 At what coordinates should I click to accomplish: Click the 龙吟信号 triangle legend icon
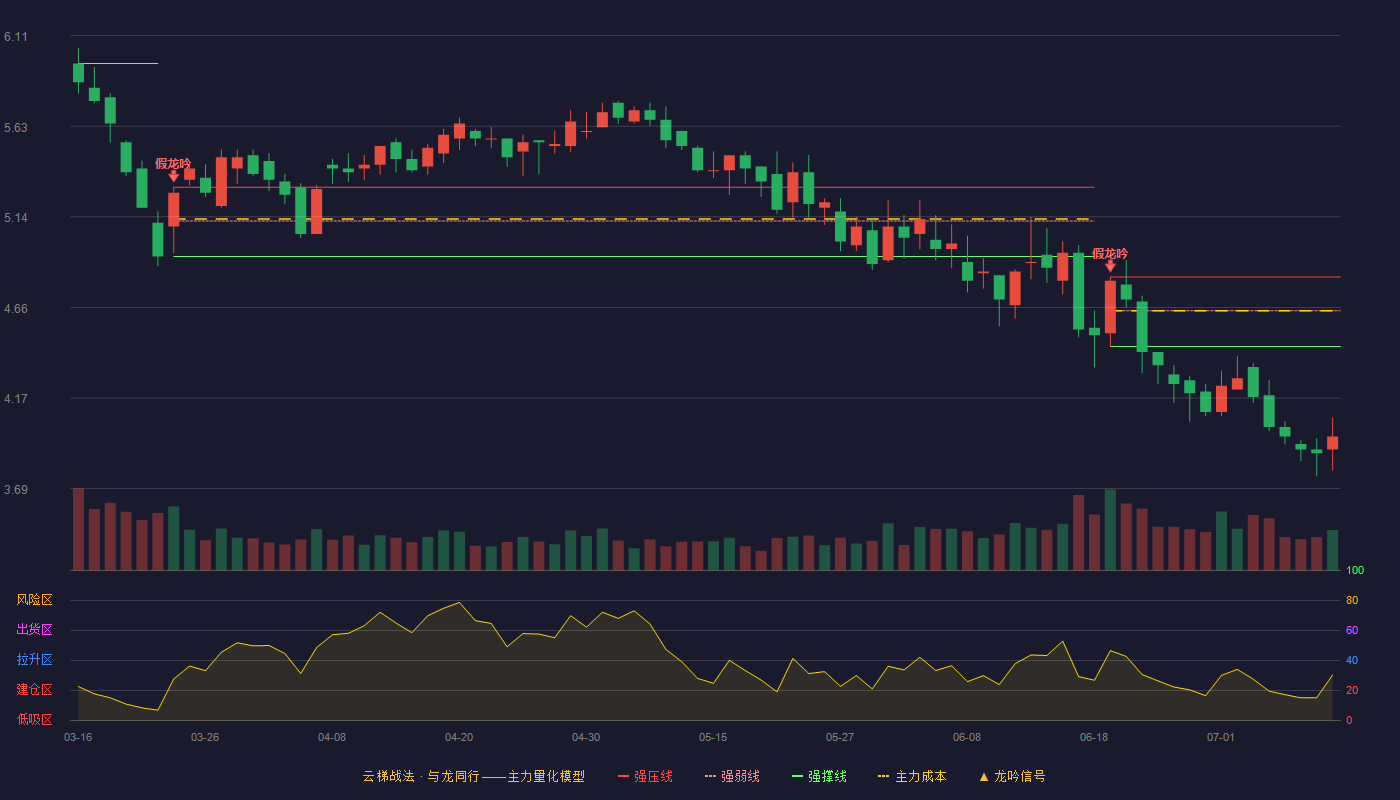click(x=984, y=776)
